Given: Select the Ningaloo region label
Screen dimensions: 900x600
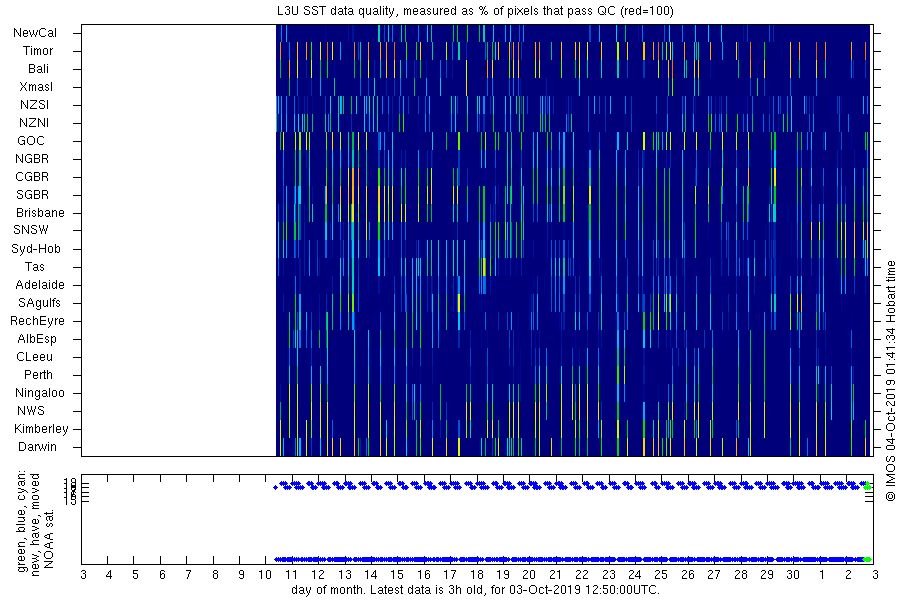Looking at the screenshot, I should (x=40, y=393).
